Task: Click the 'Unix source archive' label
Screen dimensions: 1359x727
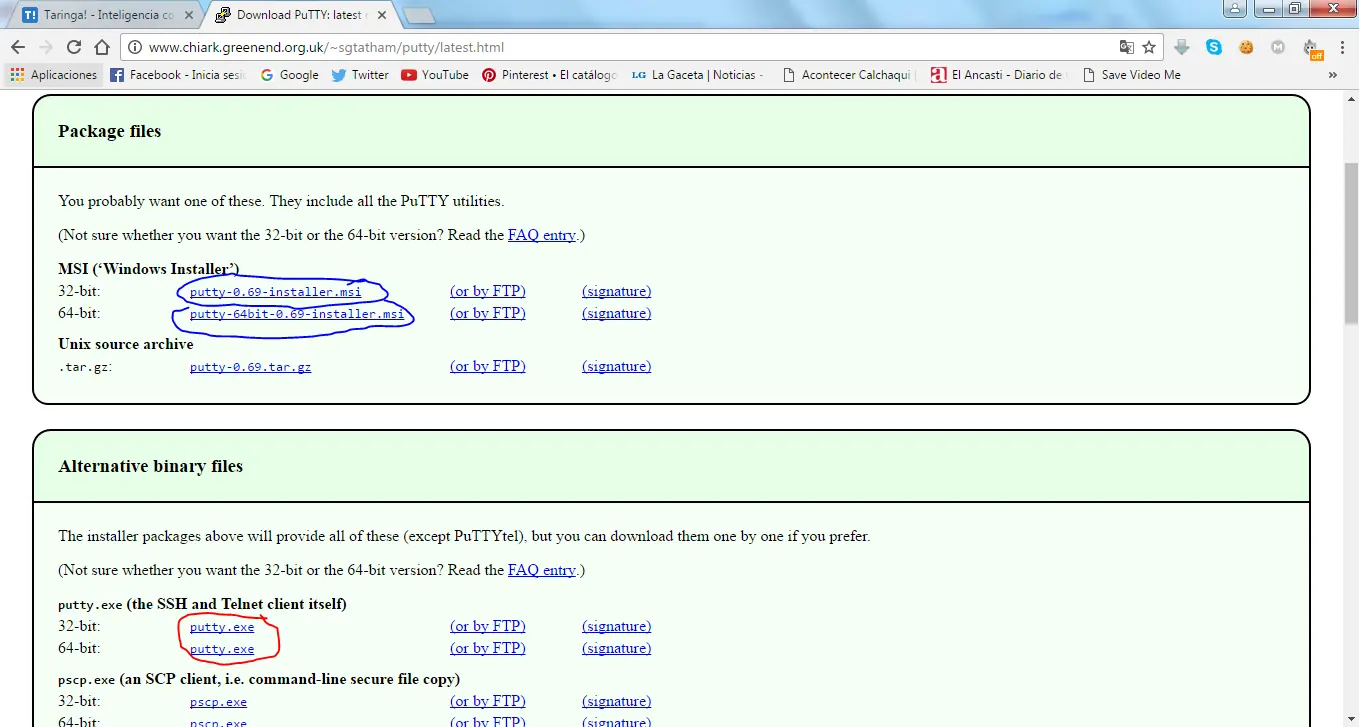Action: click(x=126, y=344)
